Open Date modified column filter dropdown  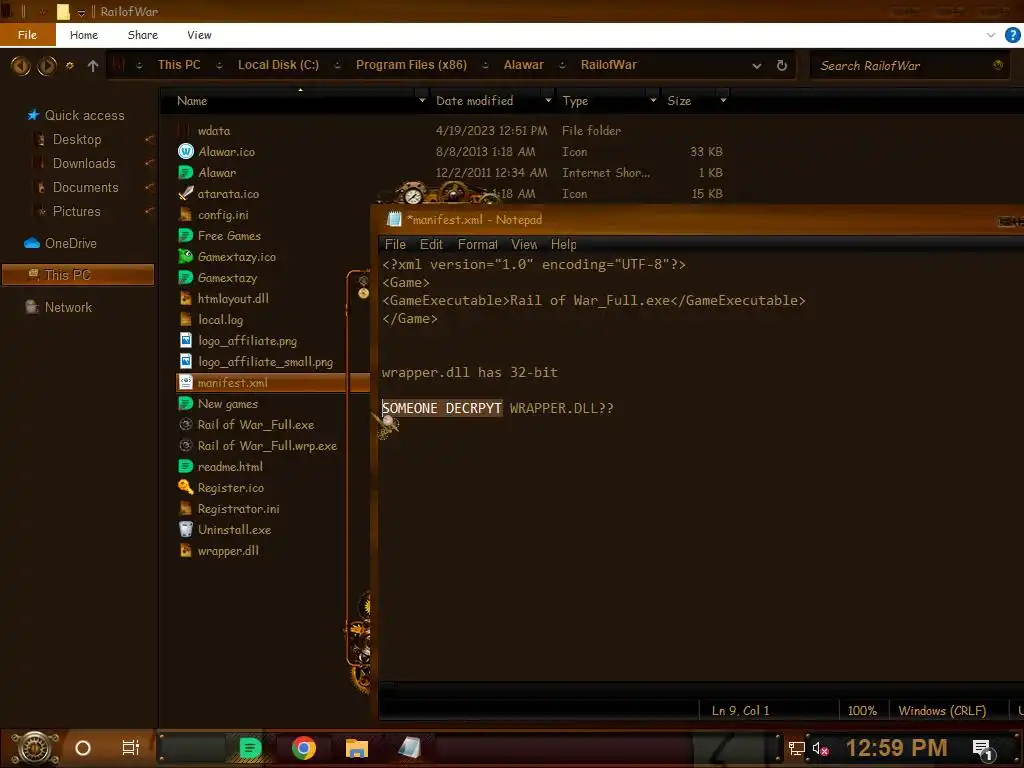[548, 101]
